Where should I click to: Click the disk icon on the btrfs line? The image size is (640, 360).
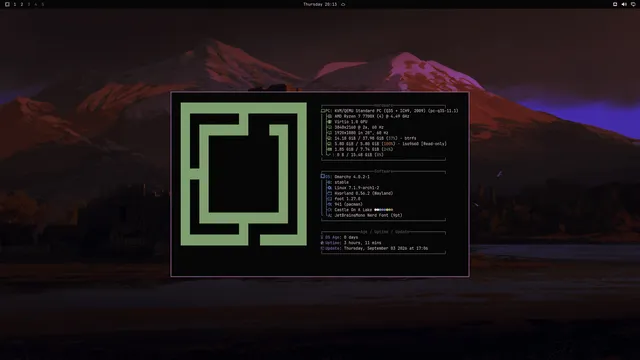coord(329,138)
